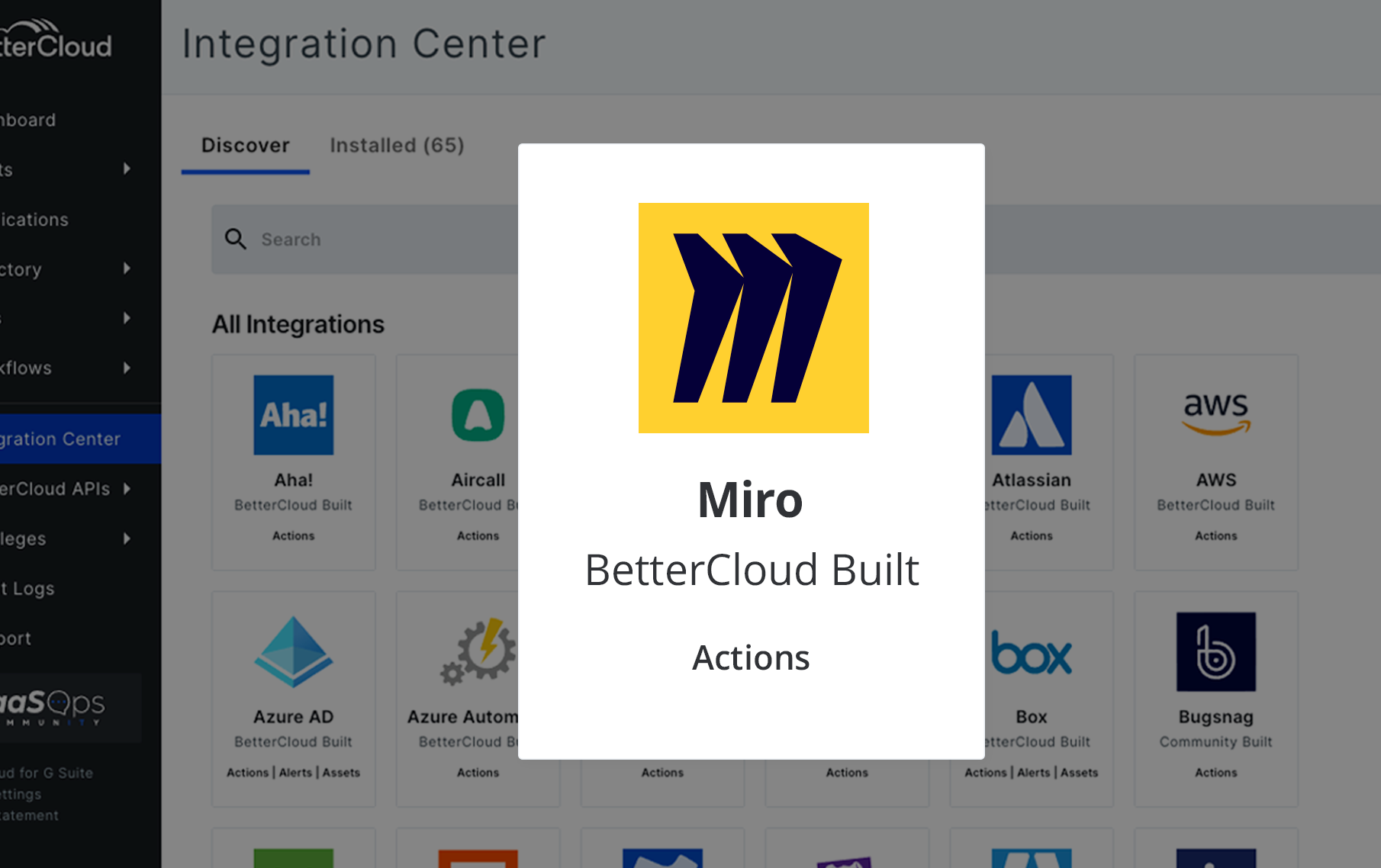Select Integration Center in sidebar
This screenshot has height=868, width=1381.
(x=80, y=439)
